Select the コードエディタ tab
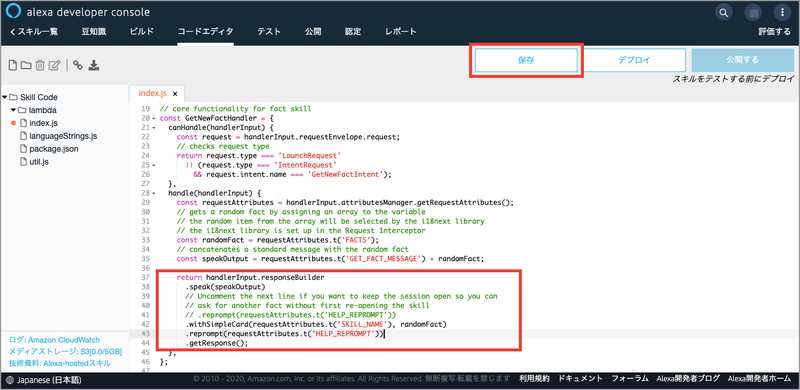The width and height of the screenshot is (800, 390). point(206,32)
